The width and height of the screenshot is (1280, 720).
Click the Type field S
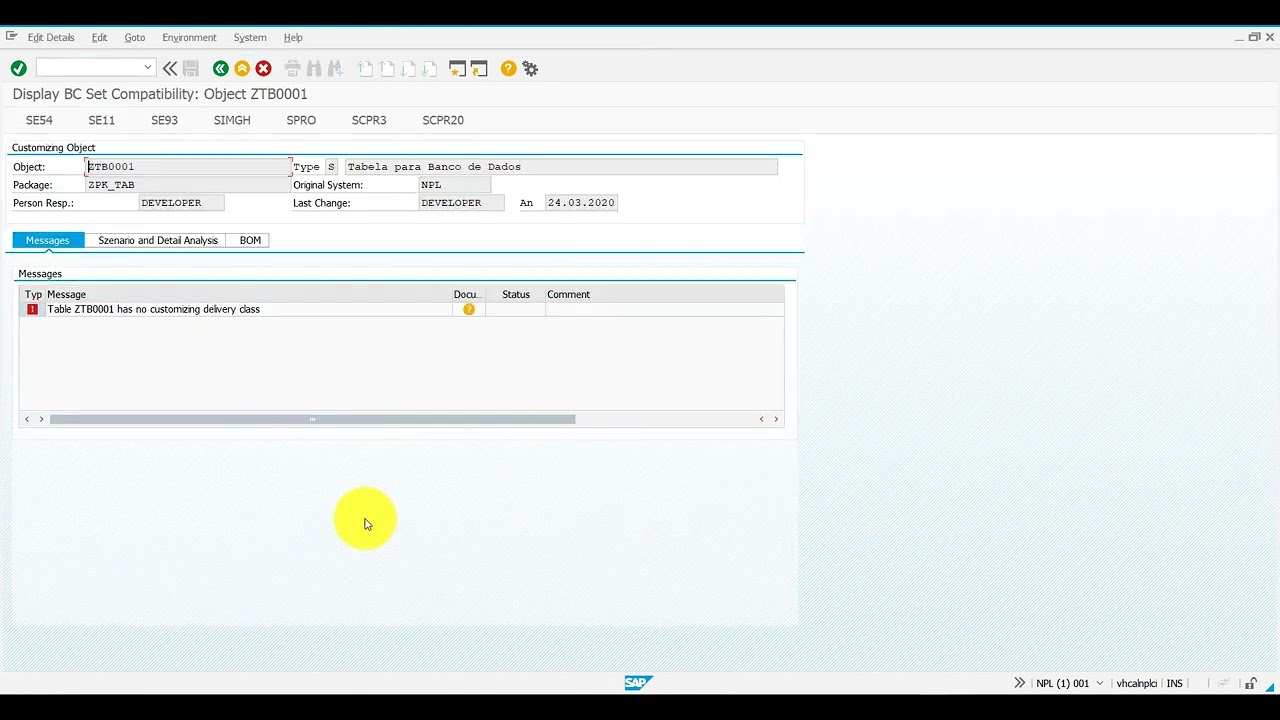(x=331, y=167)
